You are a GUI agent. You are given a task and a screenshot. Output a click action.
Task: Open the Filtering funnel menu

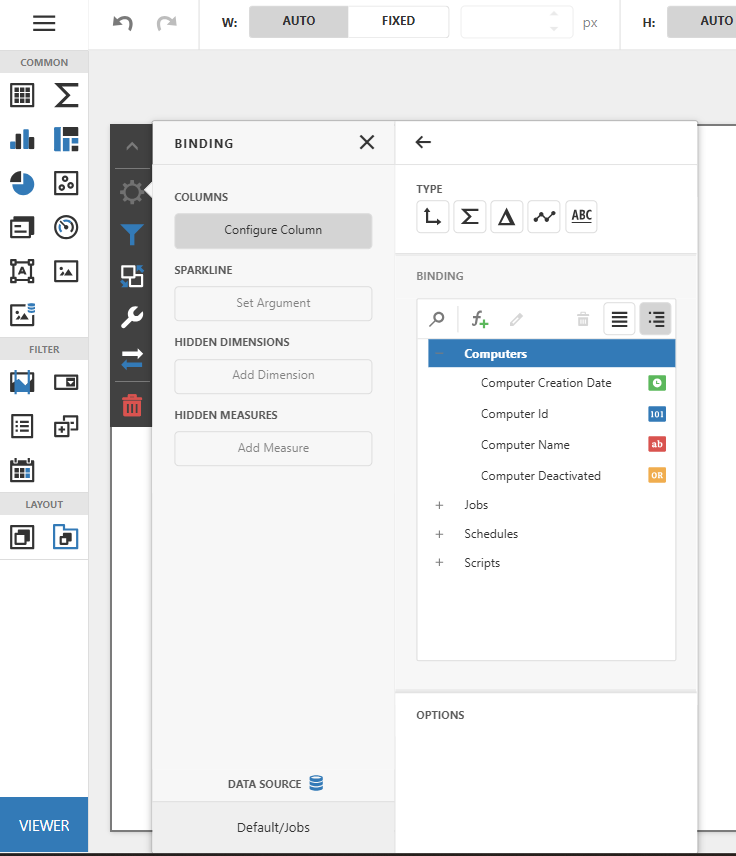point(132,235)
